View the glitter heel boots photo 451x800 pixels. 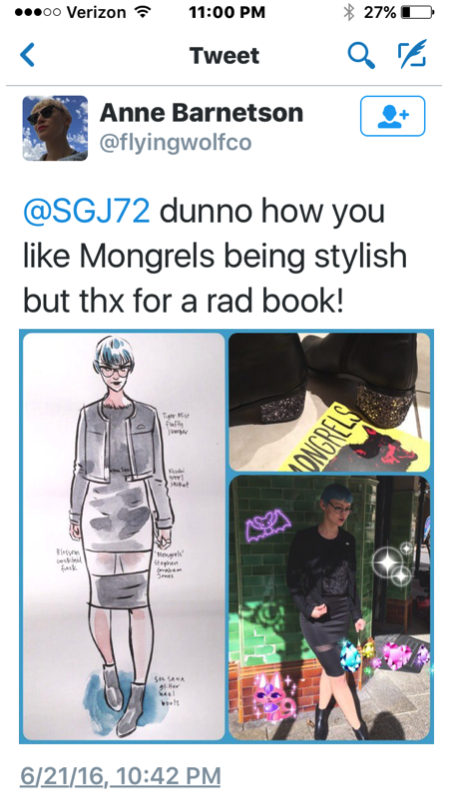pos(330,402)
